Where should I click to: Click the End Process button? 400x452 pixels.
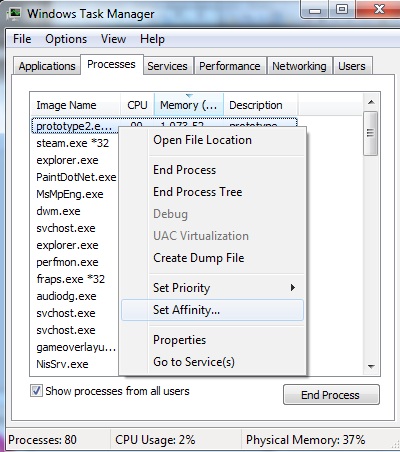point(331,395)
